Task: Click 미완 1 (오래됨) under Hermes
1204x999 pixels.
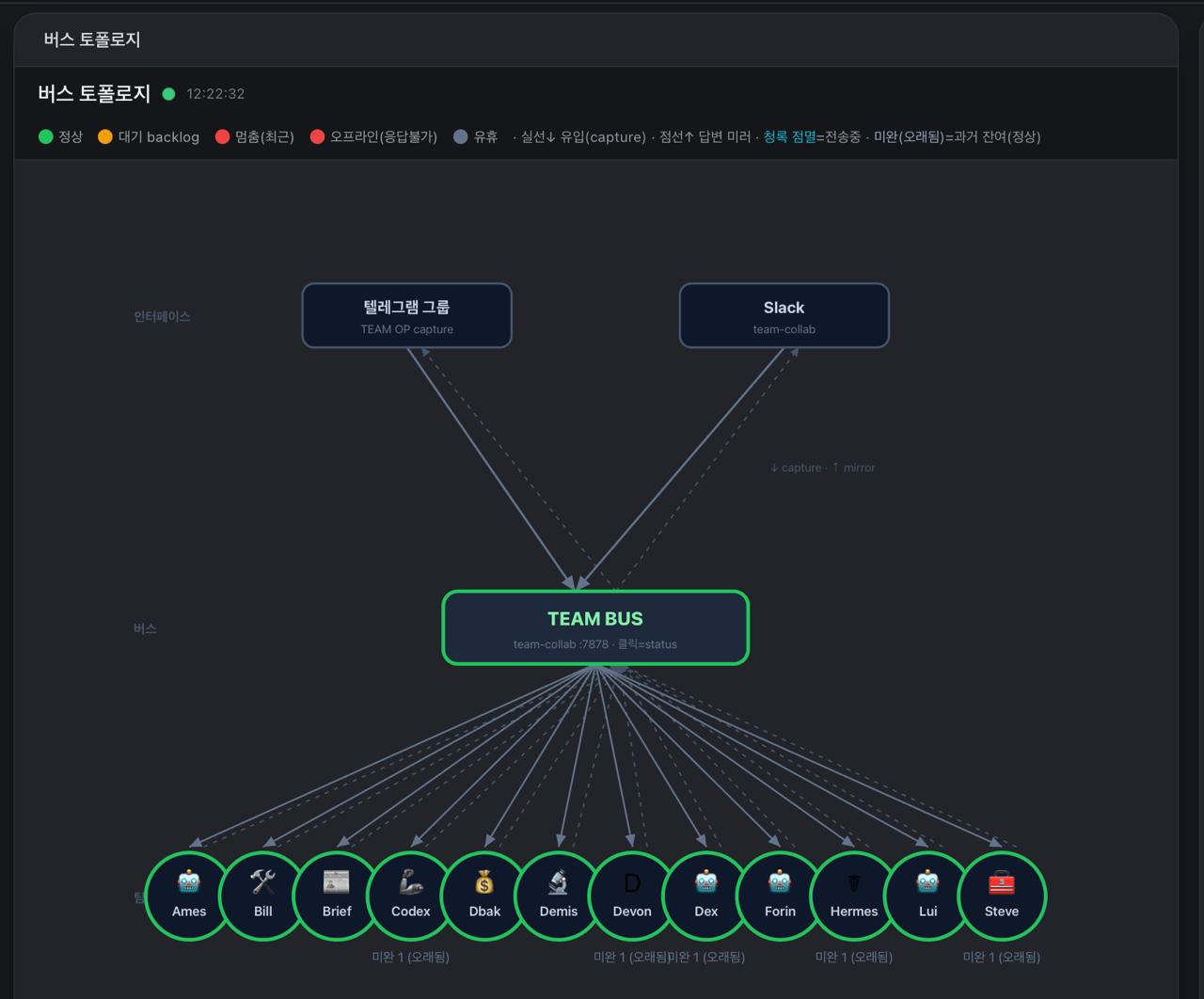Action: (x=854, y=957)
